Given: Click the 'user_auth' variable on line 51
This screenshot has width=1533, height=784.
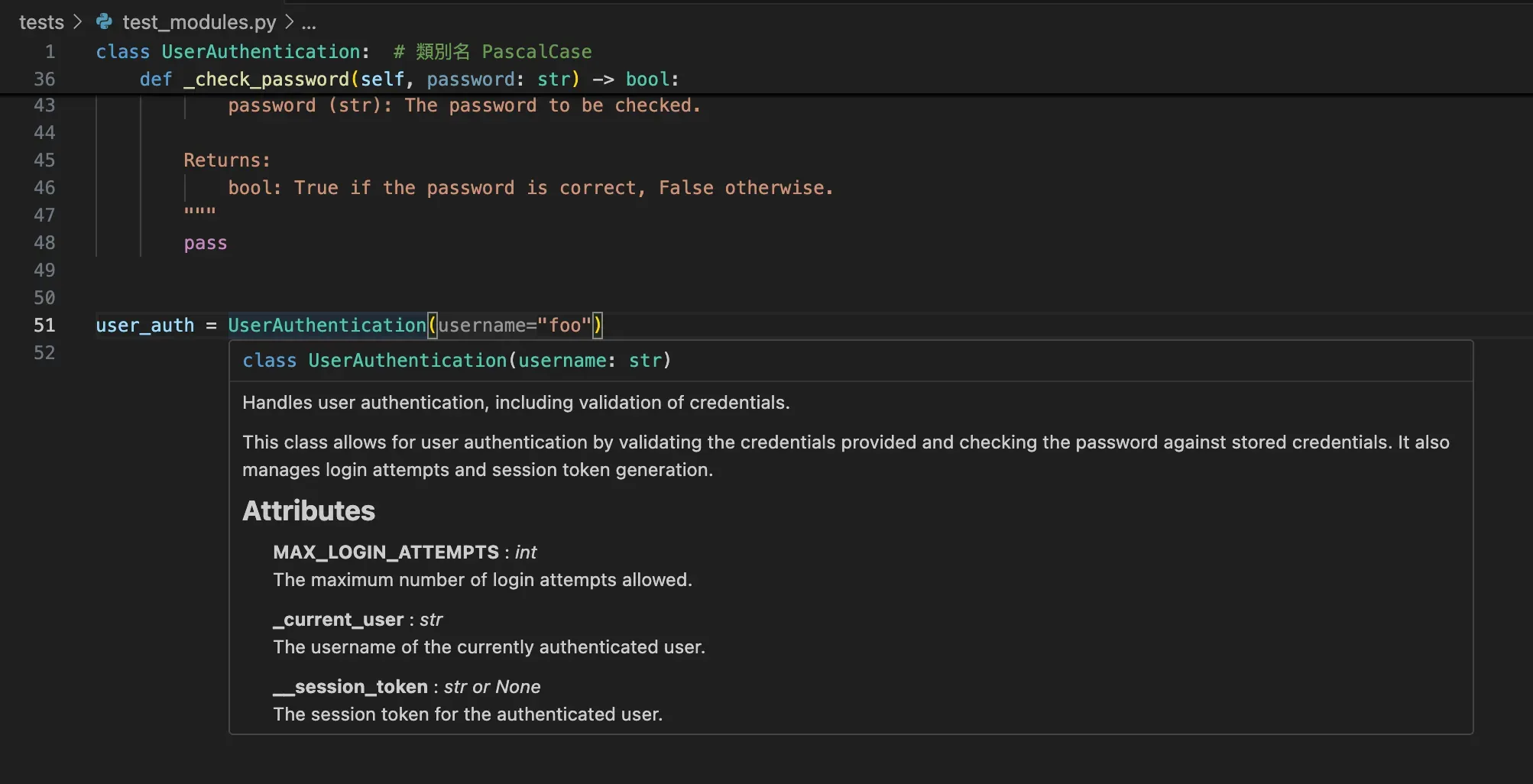Looking at the screenshot, I should tap(145, 326).
